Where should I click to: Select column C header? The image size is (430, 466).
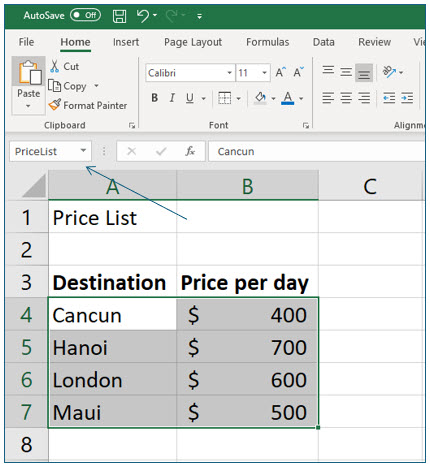370,186
